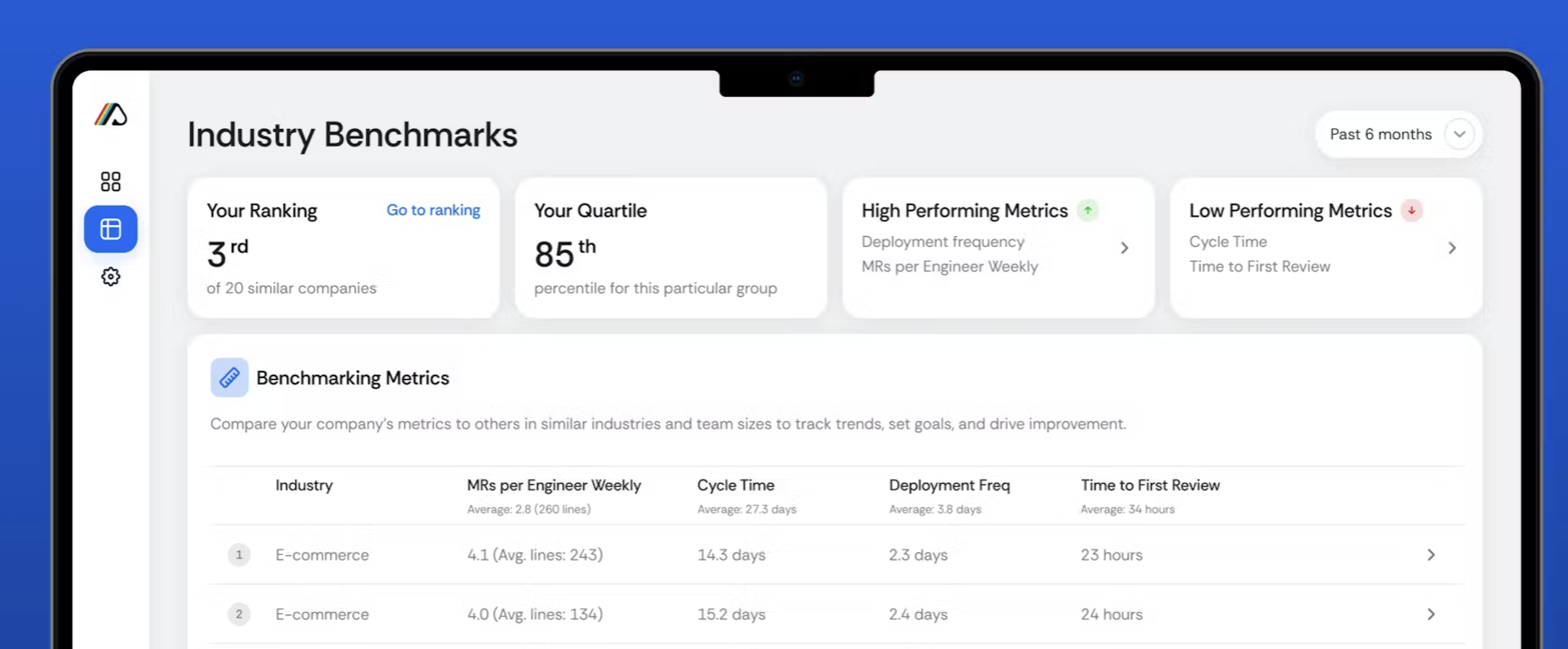Expand High Performing Metrics card chevron
Viewport: 1568px width, 649px height.
point(1124,248)
